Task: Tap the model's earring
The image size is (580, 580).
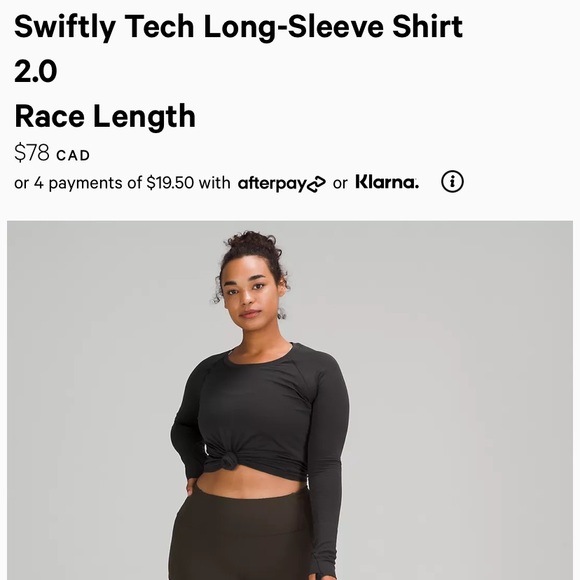Action: (x=281, y=315)
